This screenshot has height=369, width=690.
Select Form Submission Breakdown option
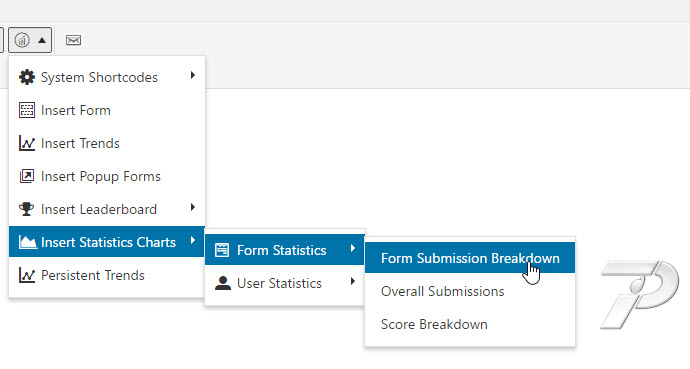470,258
